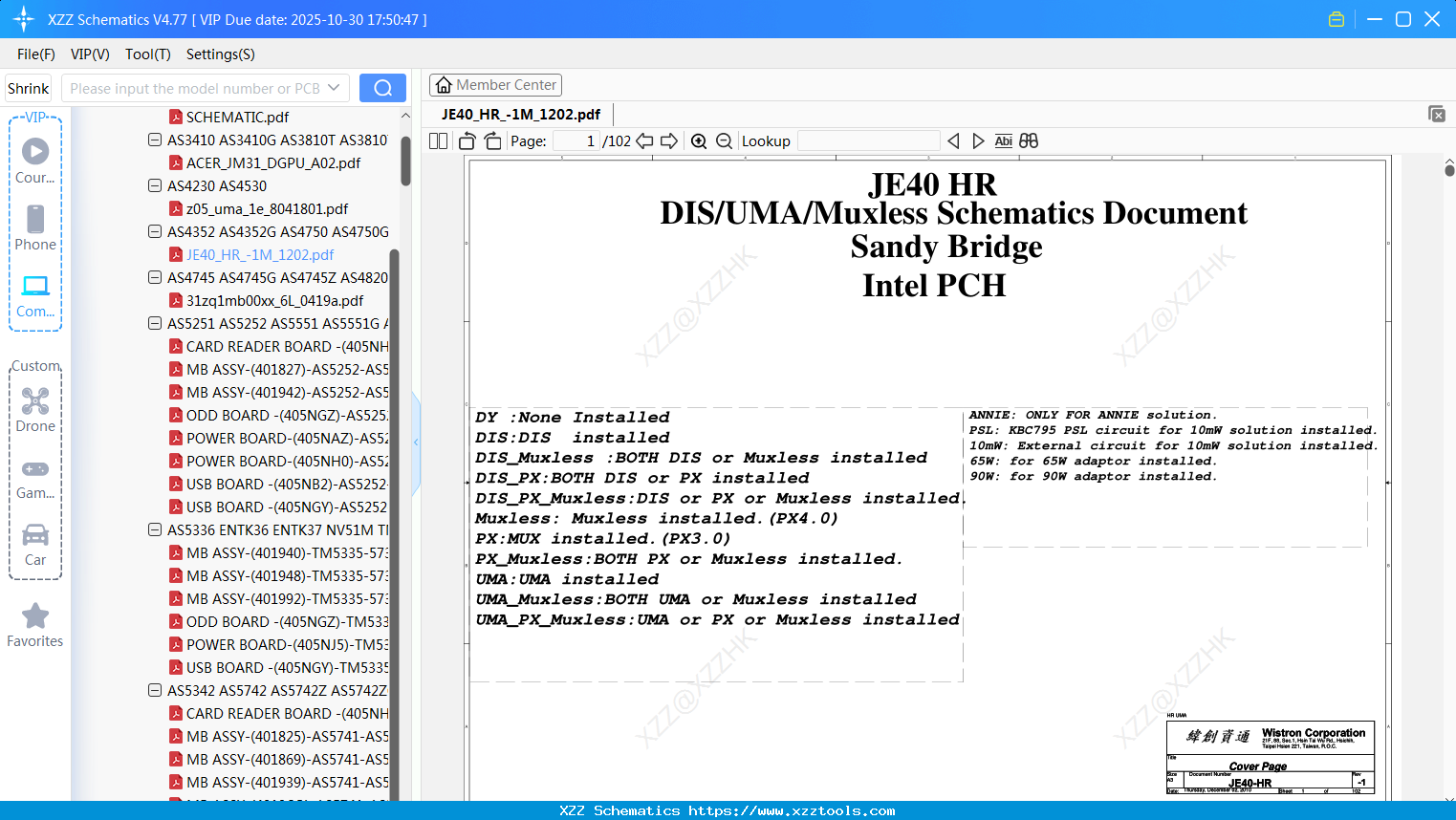Open SCHEMATIC.pdf file
1456x820 pixels.
pos(237,117)
